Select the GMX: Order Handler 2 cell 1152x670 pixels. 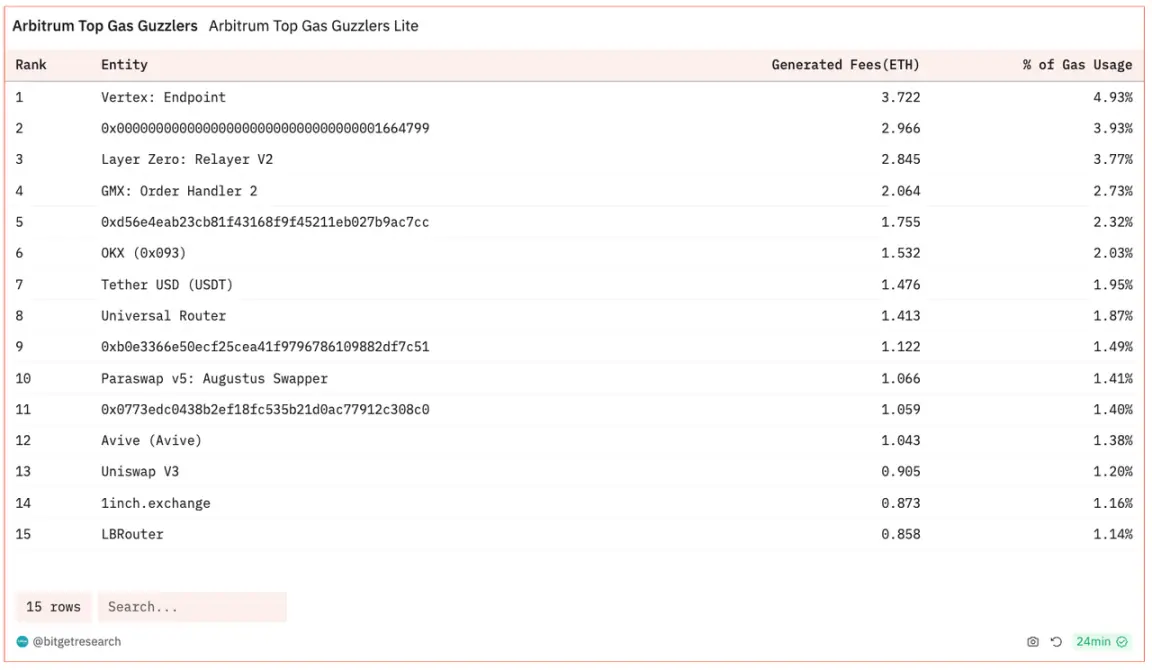click(179, 191)
